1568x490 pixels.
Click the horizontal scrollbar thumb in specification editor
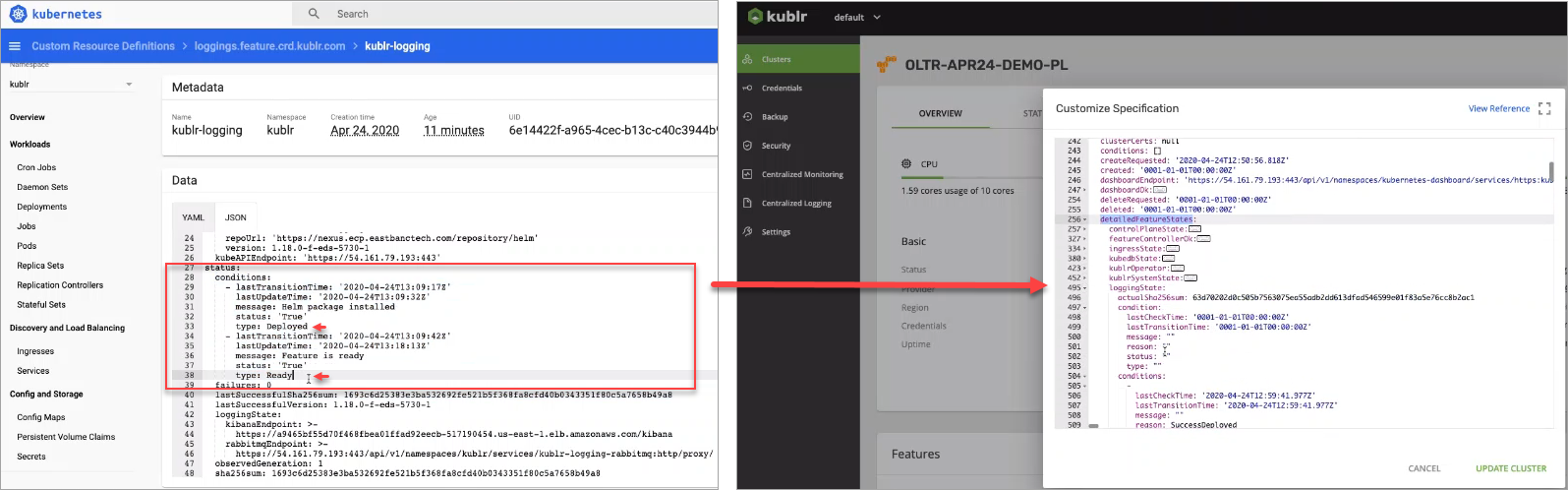point(1093,426)
